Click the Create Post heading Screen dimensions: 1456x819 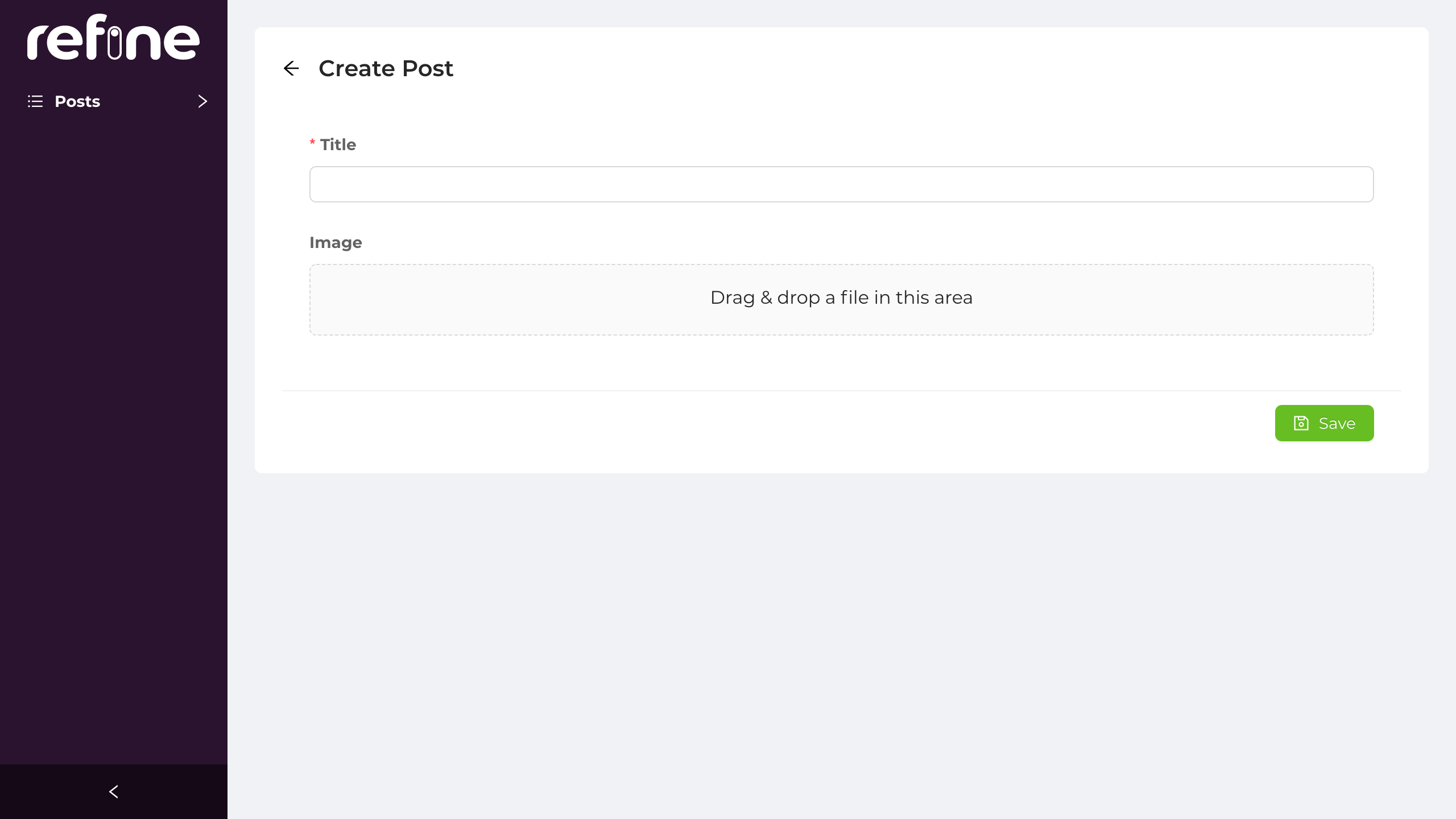(x=386, y=68)
